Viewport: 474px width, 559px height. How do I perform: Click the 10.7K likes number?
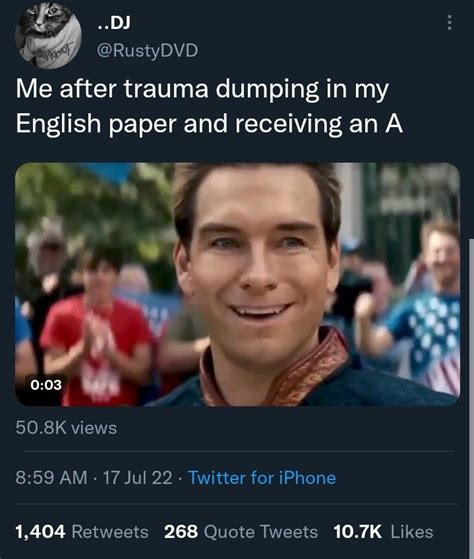358,532
